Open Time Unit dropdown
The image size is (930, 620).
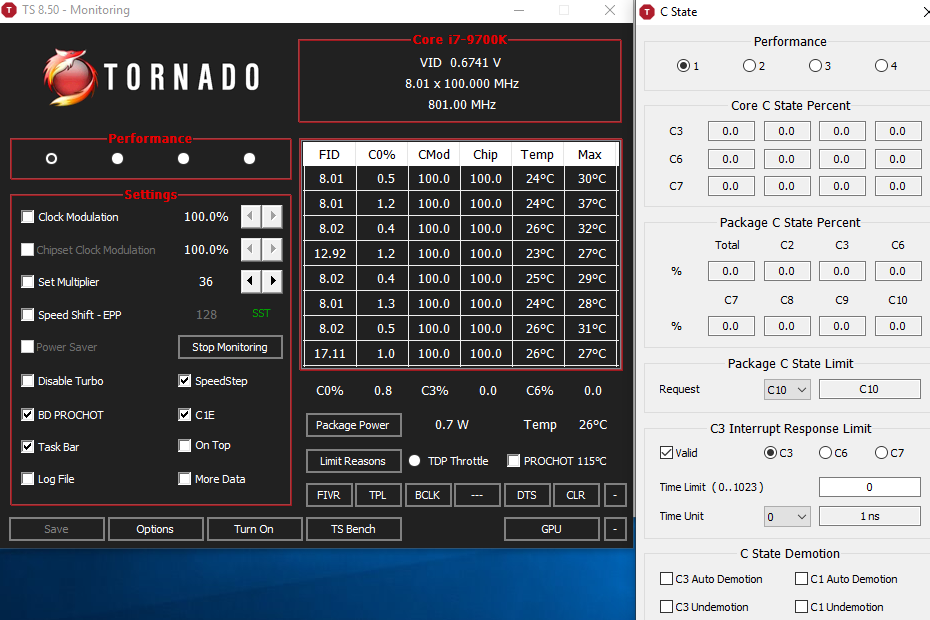point(787,517)
